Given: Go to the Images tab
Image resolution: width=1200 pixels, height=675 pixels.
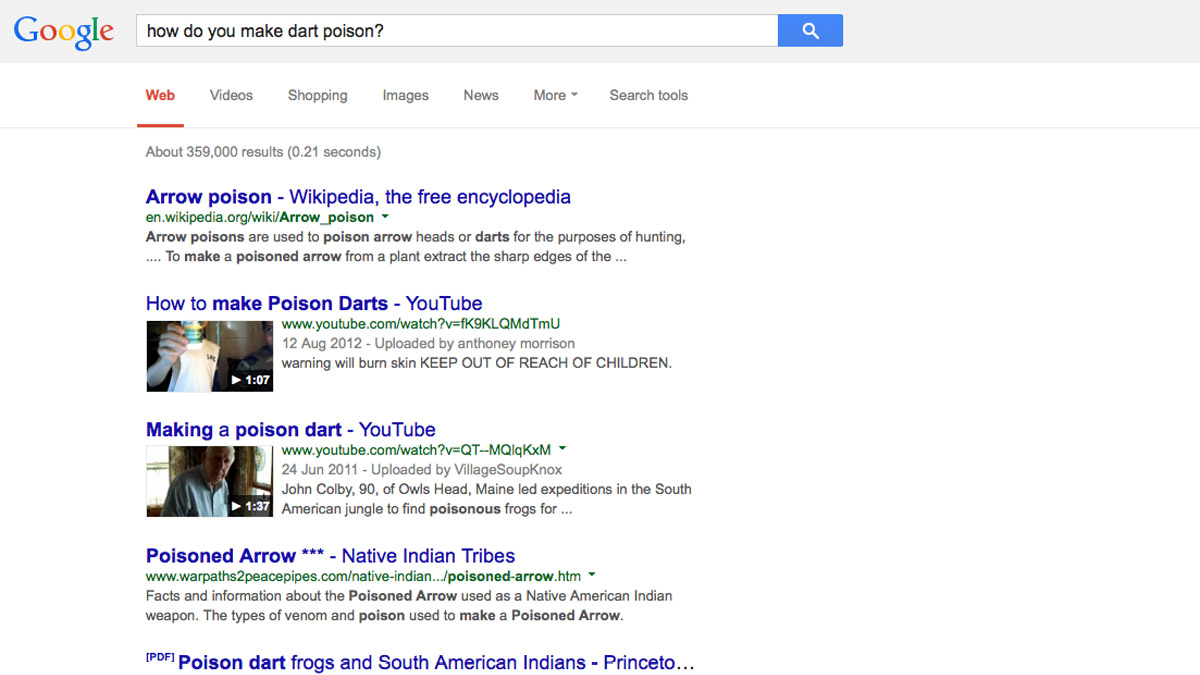Looking at the screenshot, I should (405, 96).
